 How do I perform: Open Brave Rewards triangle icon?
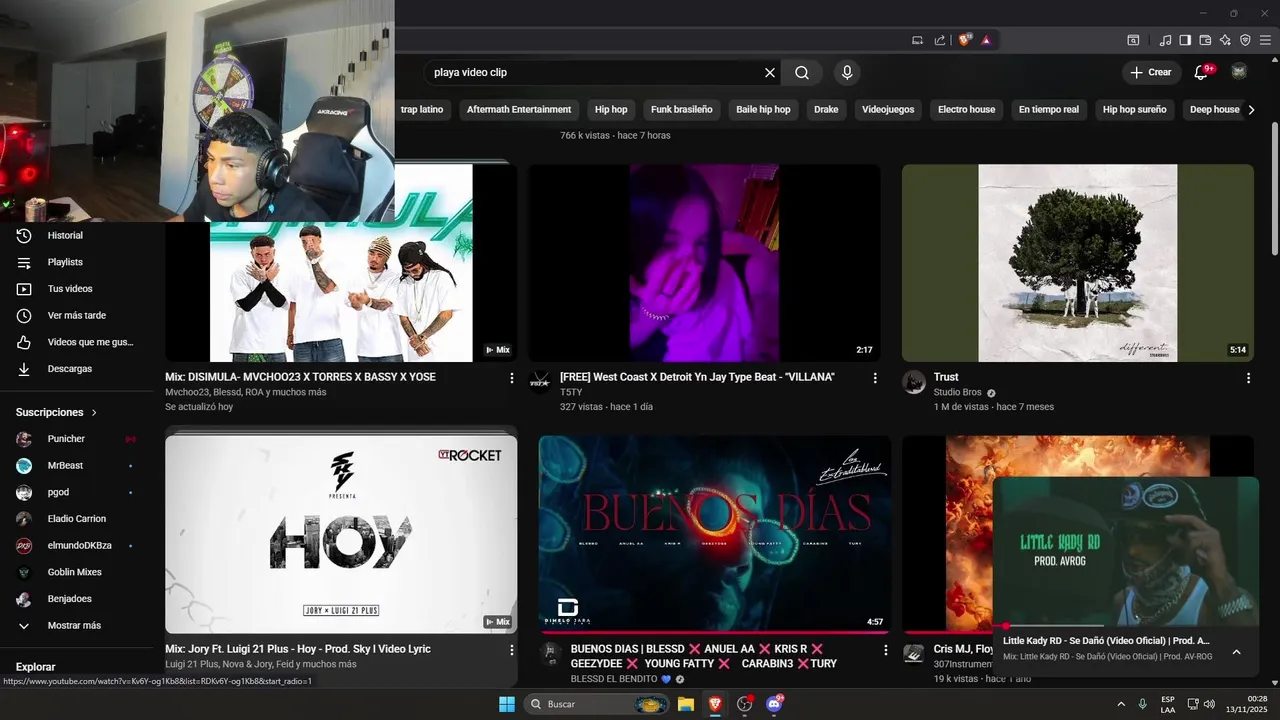(986, 40)
